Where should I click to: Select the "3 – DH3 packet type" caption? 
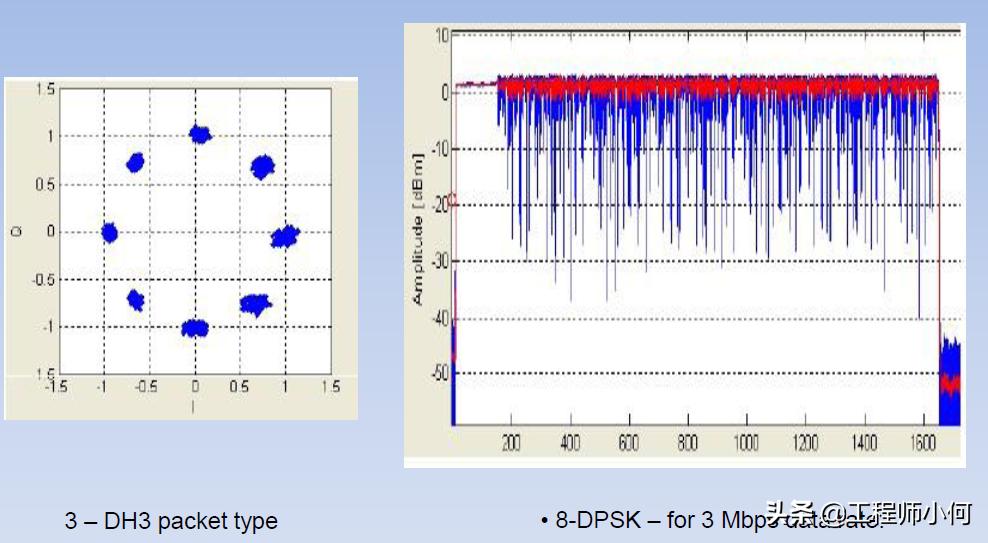point(171,521)
